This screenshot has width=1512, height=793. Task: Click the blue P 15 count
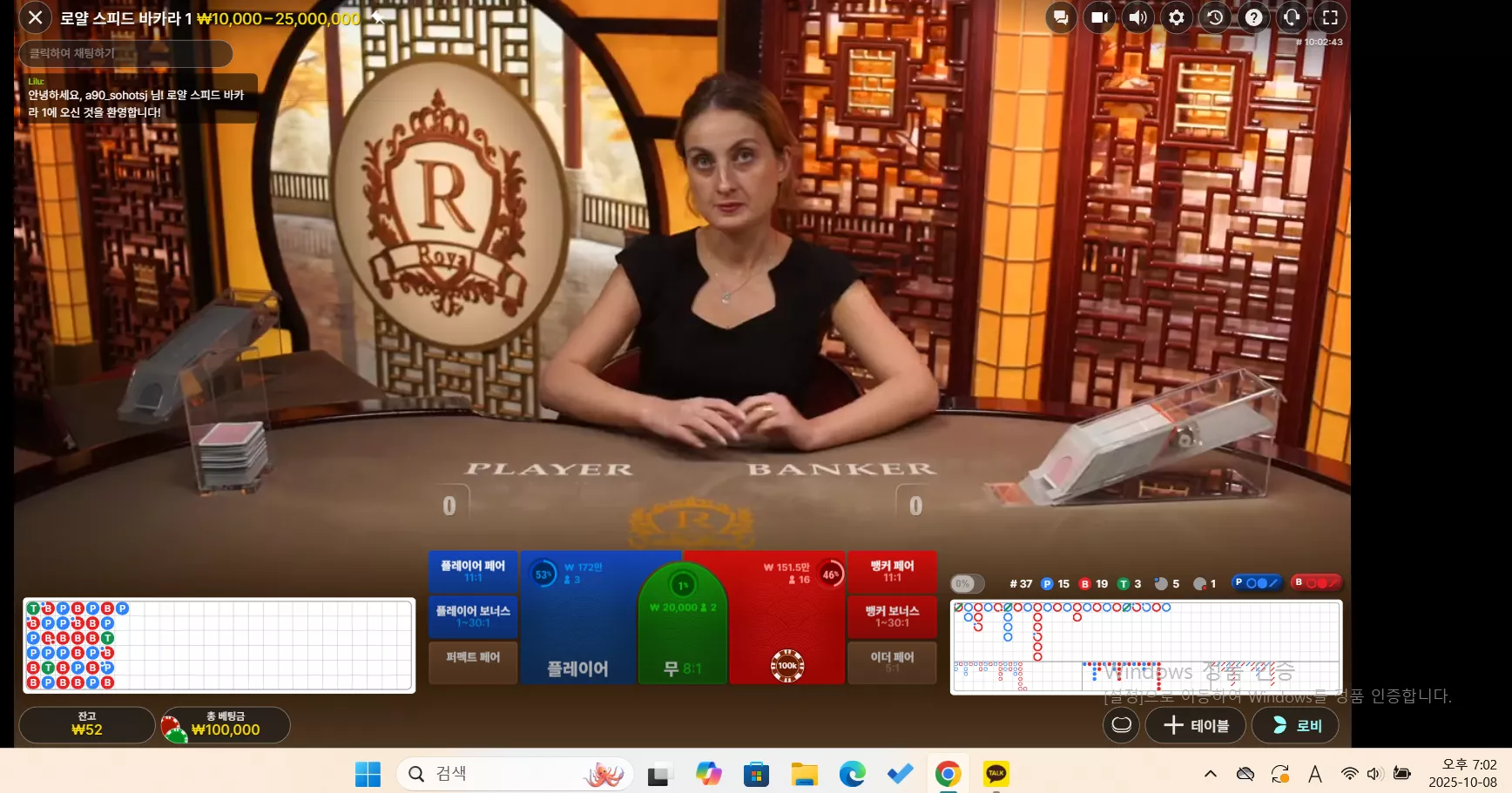pos(1056,584)
